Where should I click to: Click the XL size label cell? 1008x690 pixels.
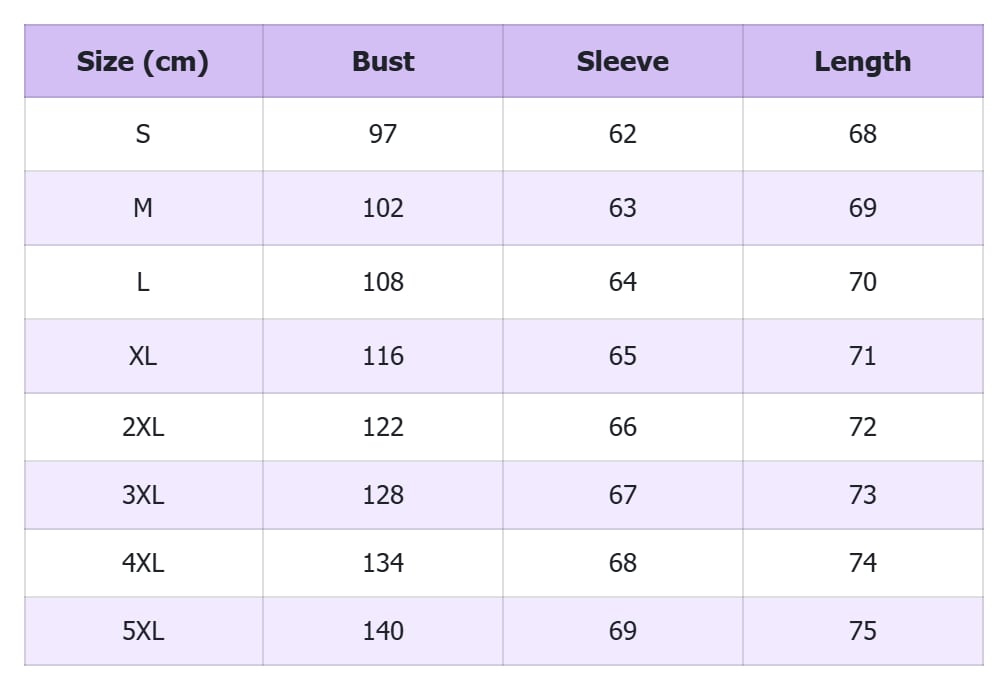(143, 356)
